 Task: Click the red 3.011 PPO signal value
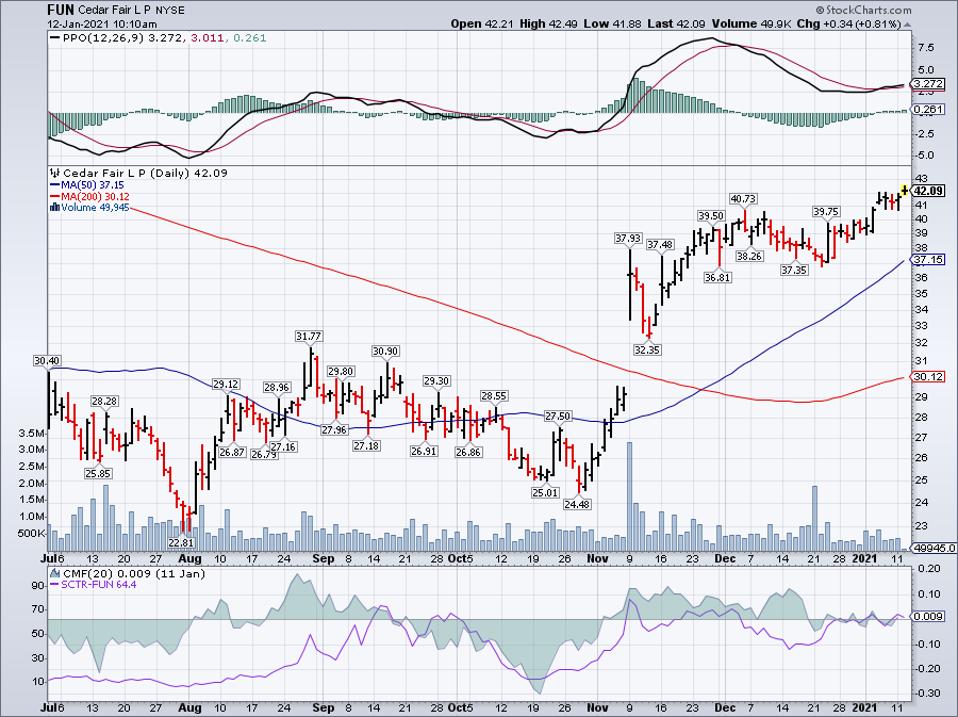pyautogui.click(x=206, y=38)
